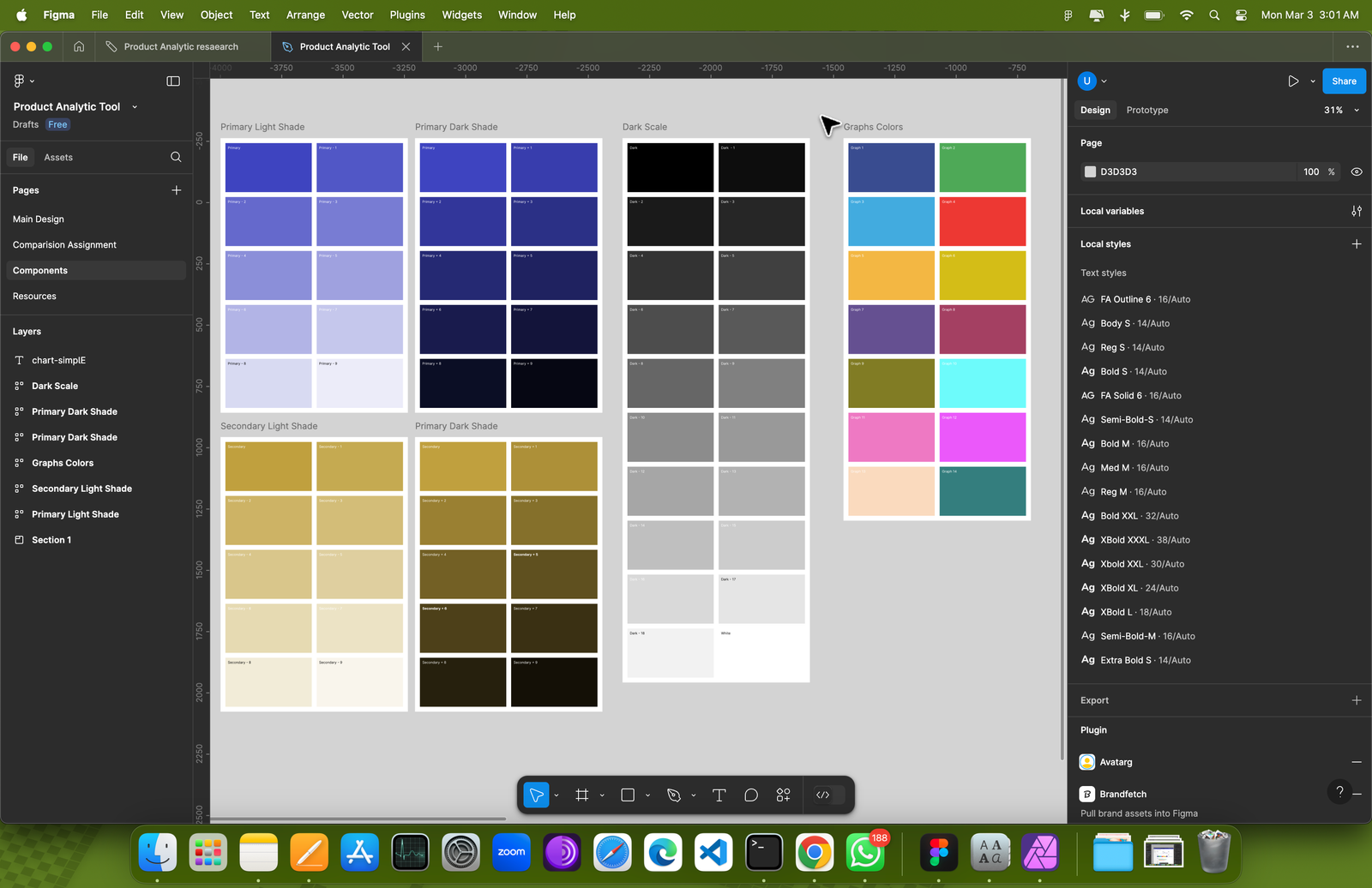Collapse the left sidebar panel
The height and width of the screenshot is (888, 1372).
pyautogui.click(x=173, y=81)
